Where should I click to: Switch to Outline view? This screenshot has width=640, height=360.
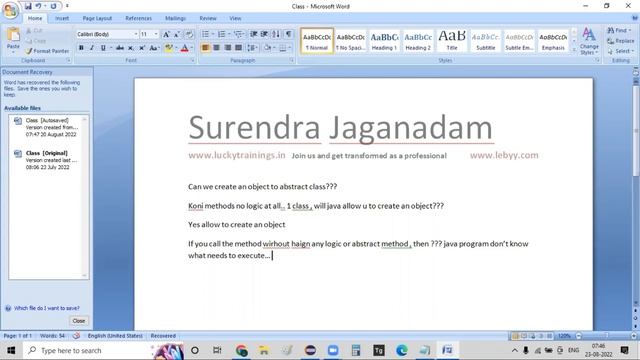pyautogui.click(x=541, y=336)
